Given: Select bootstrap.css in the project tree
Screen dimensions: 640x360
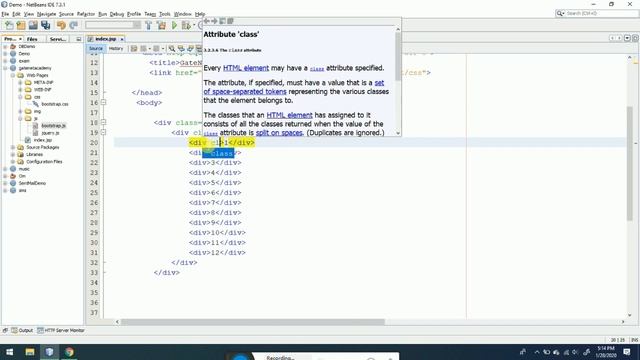Looking at the screenshot, I should click(55, 104).
